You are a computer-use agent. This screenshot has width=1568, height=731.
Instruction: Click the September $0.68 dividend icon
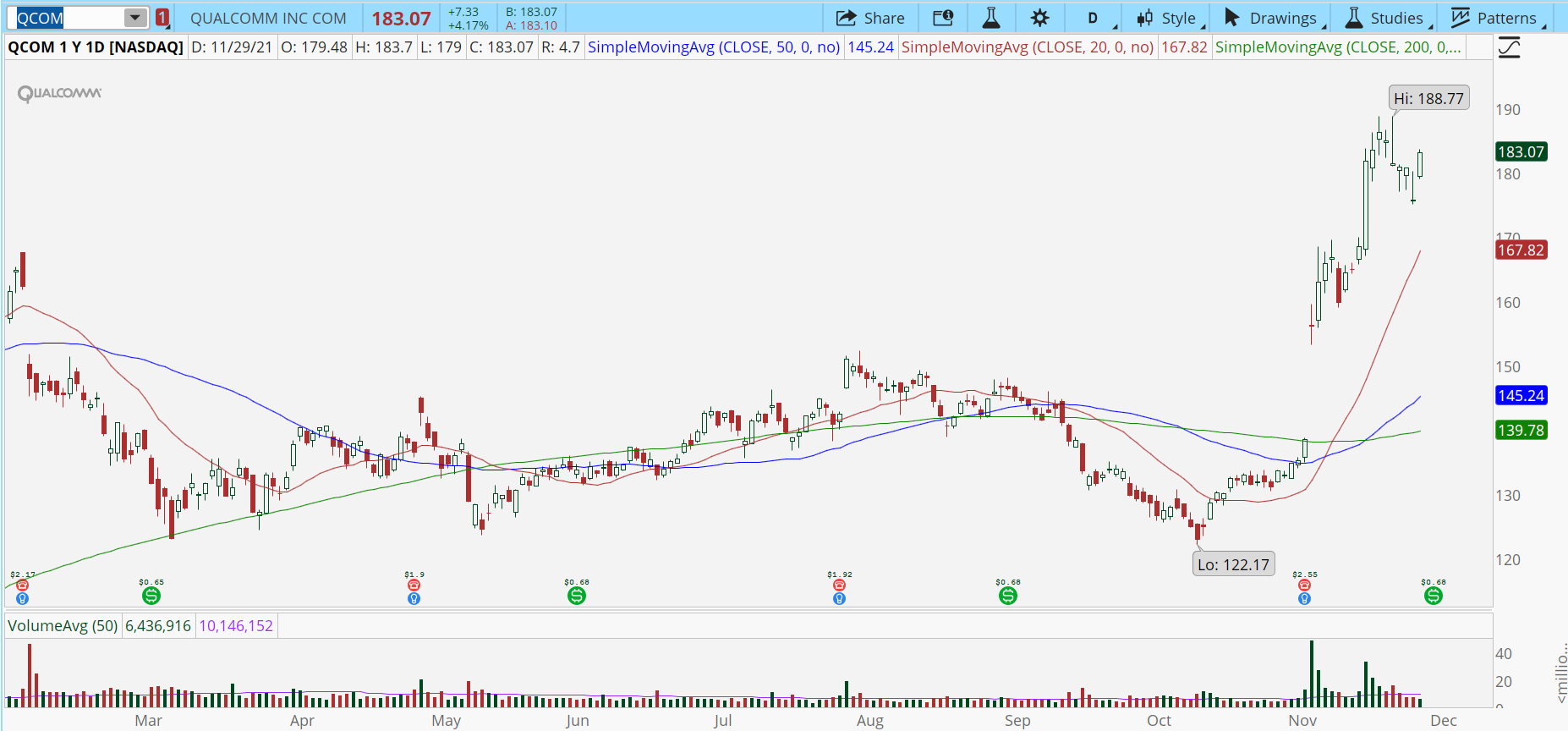[1008, 596]
